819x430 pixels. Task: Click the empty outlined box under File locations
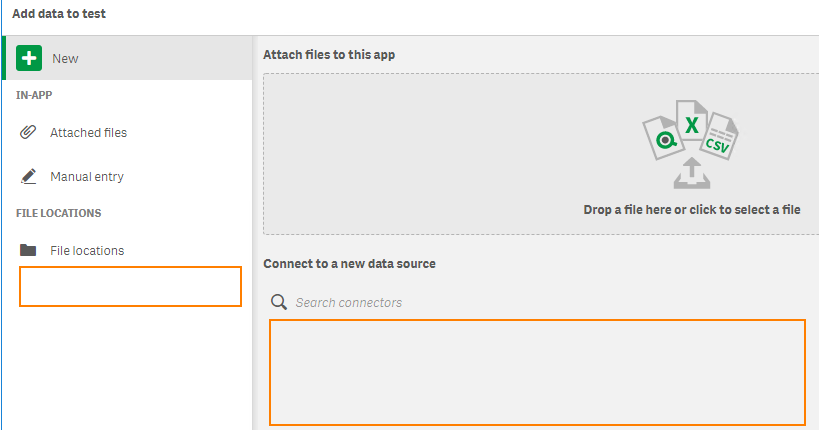(130, 286)
